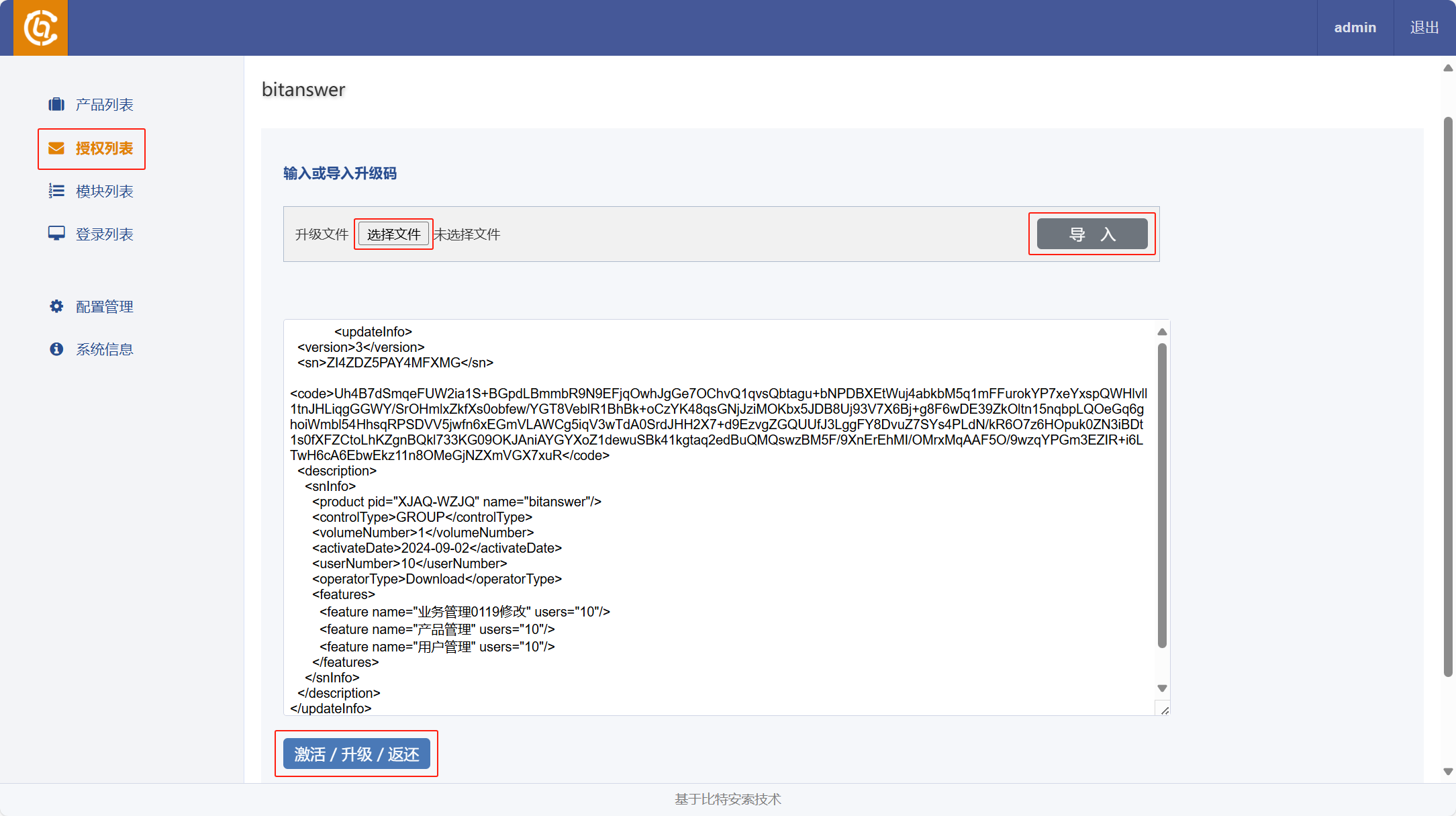Image resolution: width=1456 pixels, height=816 pixels.
Task: Click the opening <updateInfo> tag line
Action: coord(373,332)
